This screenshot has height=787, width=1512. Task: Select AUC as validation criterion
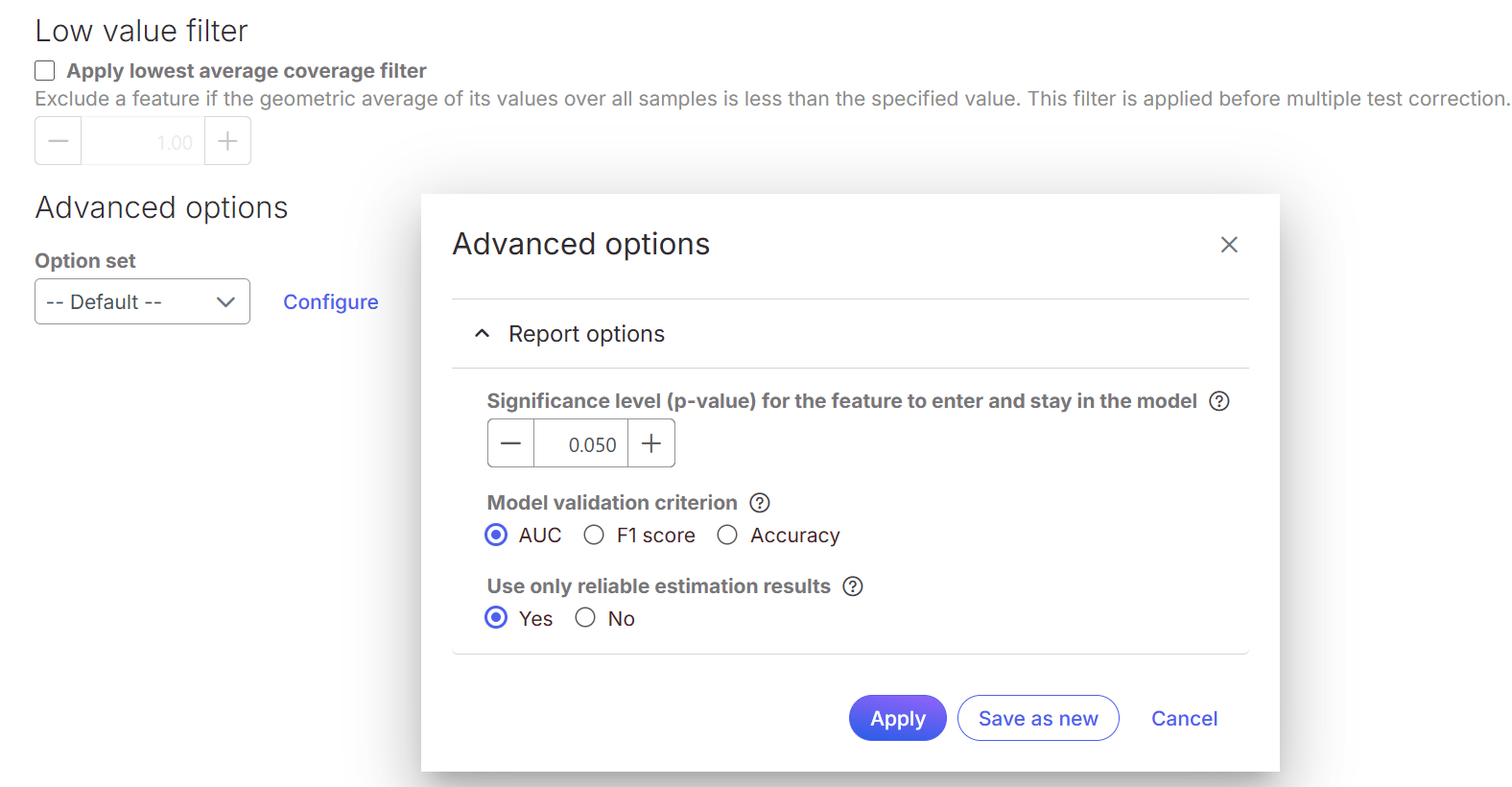(496, 535)
